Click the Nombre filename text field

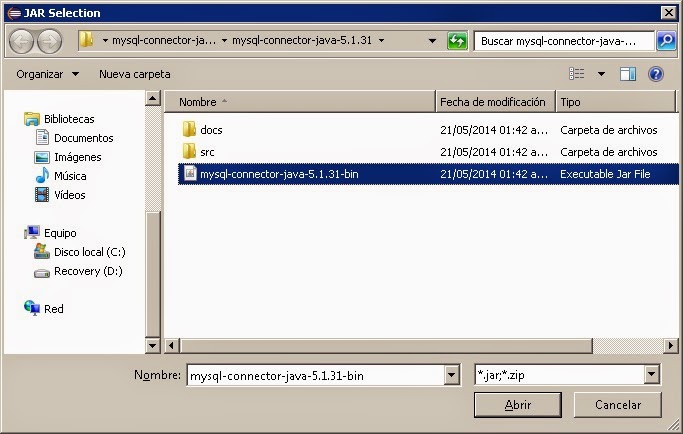click(316, 375)
